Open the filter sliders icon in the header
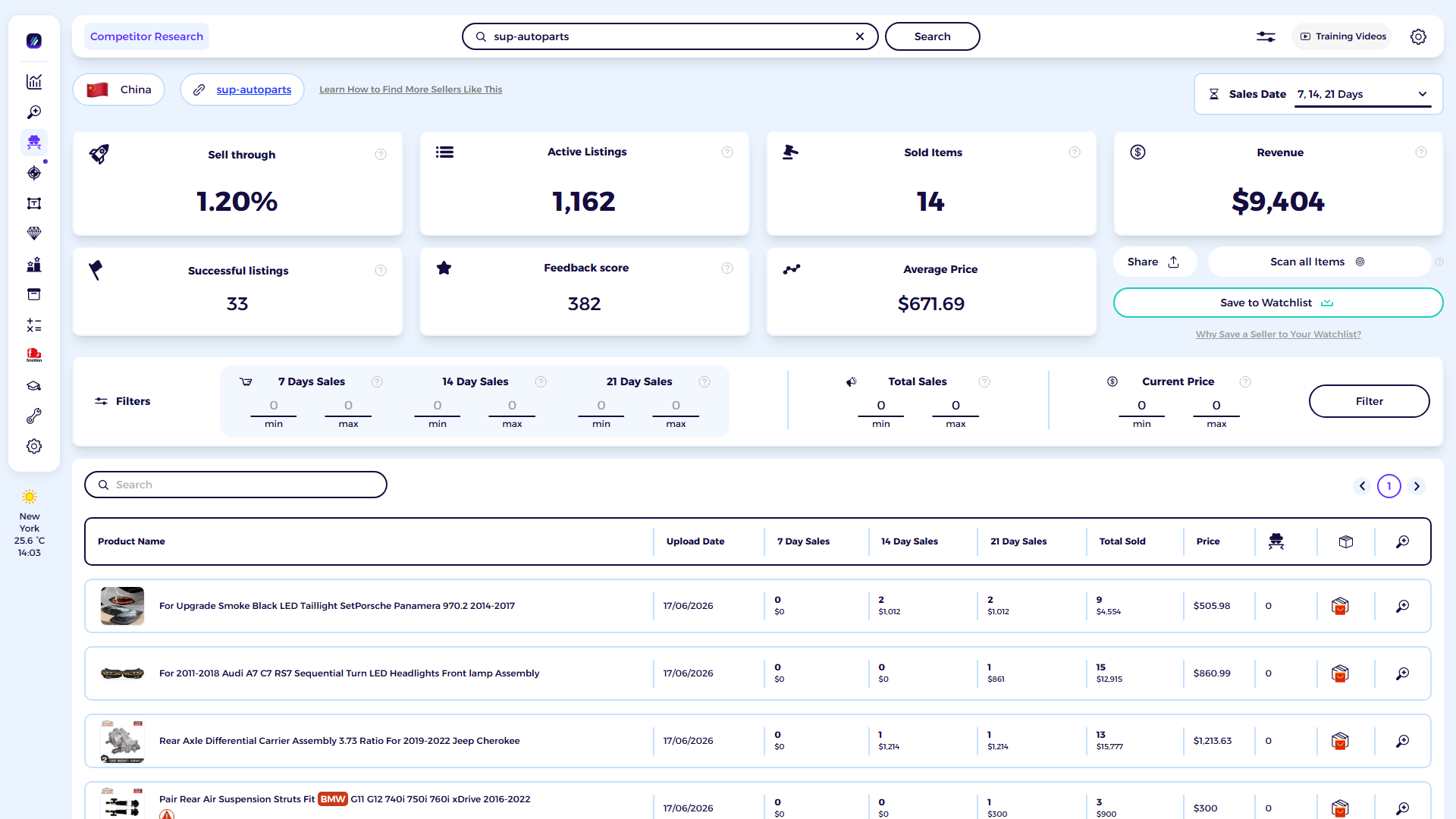Screen dimensions: 1456x819 (x=1266, y=36)
